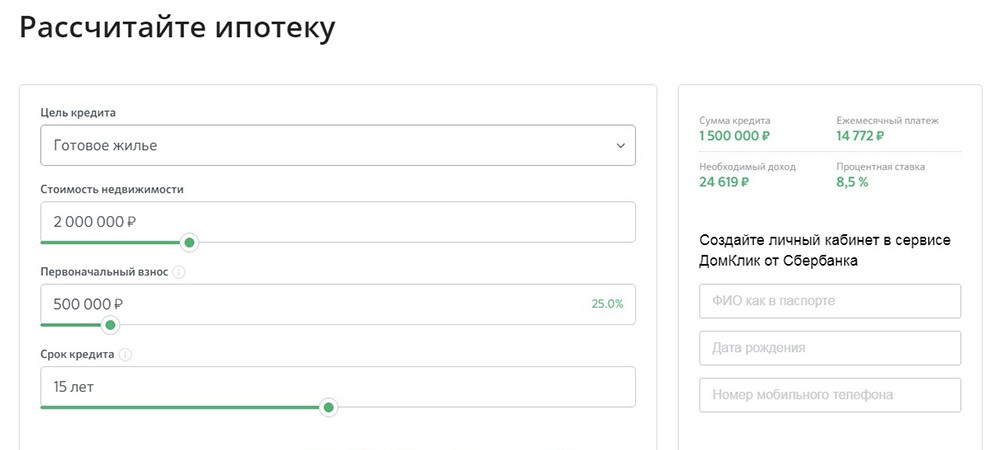Click the Стоимость недвижимости slider handle
This screenshot has width=1000, height=450.
tap(189, 242)
